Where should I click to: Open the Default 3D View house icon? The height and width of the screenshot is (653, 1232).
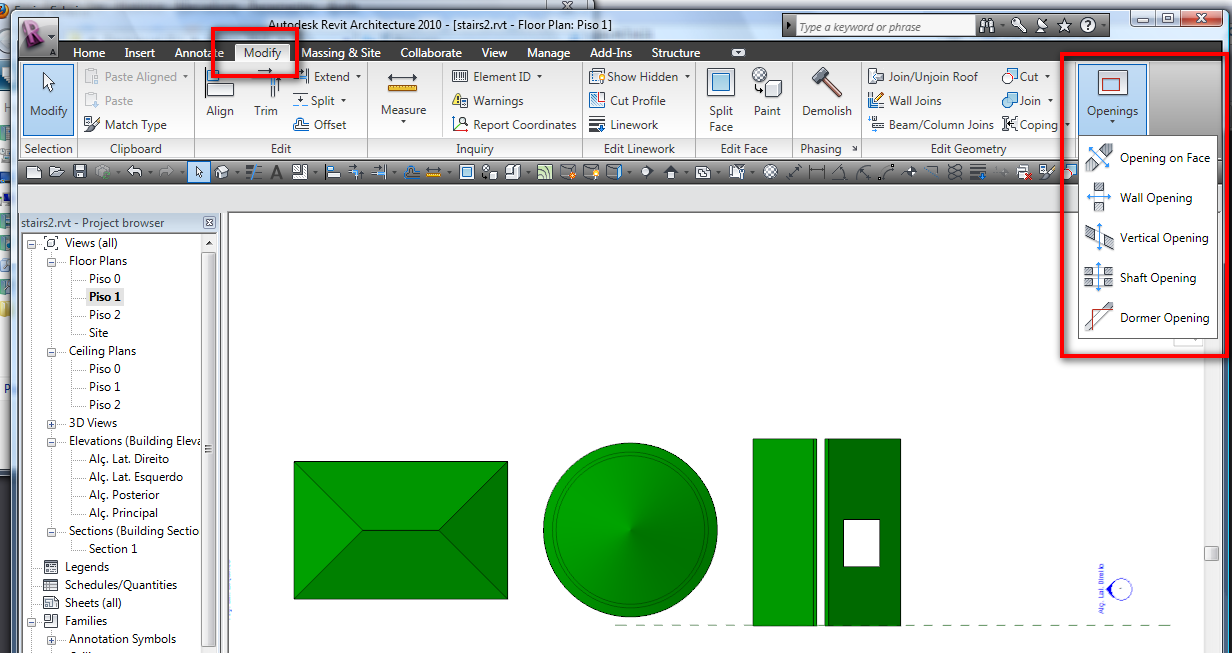click(221, 172)
